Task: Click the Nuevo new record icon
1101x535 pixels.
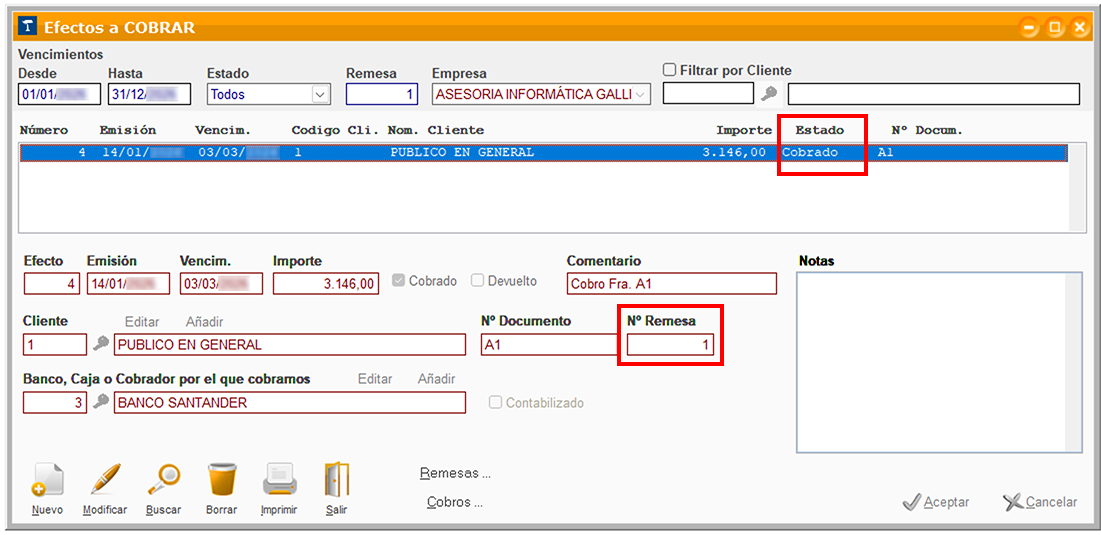Action: coord(47,482)
